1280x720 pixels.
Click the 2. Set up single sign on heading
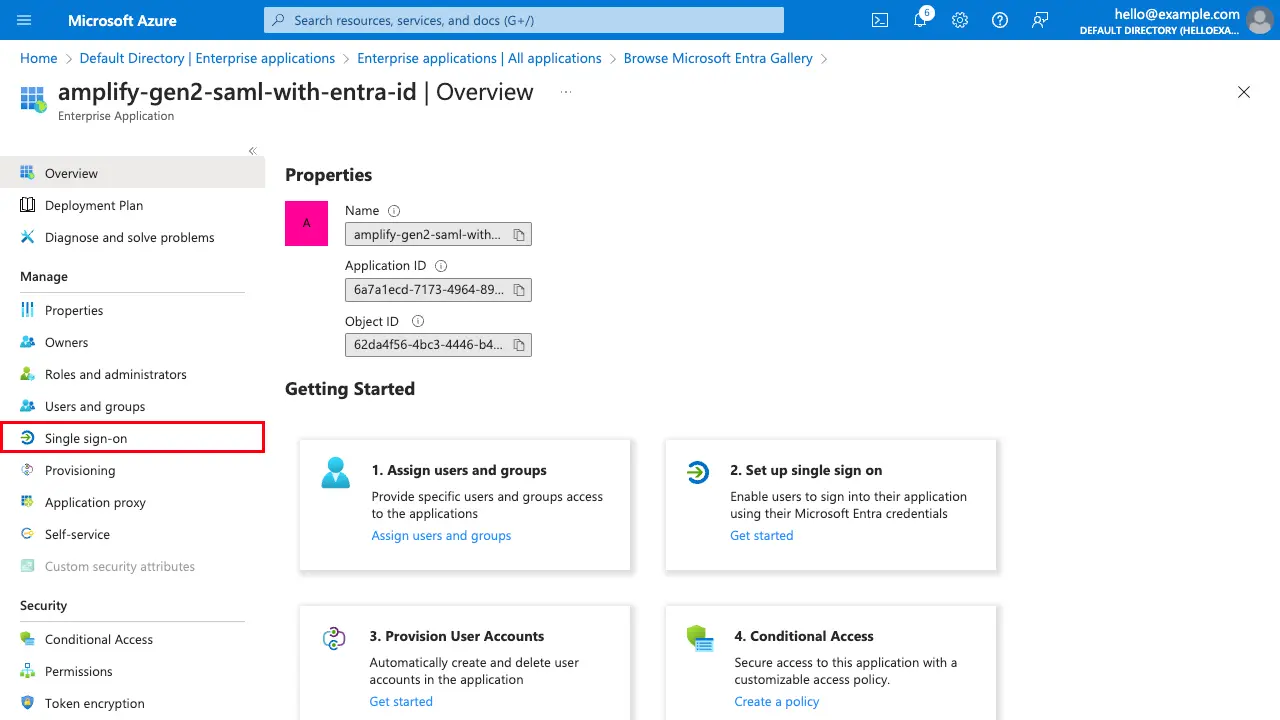(806, 470)
